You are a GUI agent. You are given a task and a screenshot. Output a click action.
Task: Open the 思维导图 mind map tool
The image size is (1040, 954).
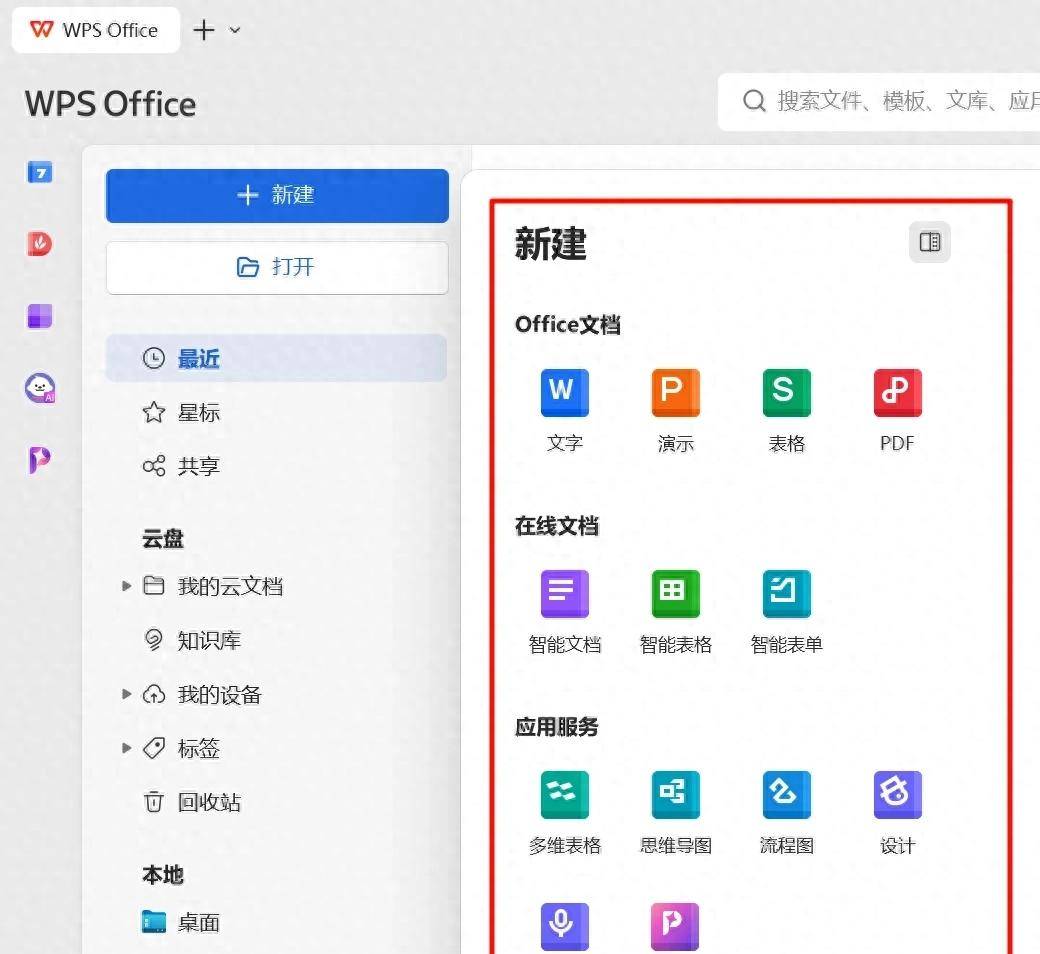click(x=675, y=794)
